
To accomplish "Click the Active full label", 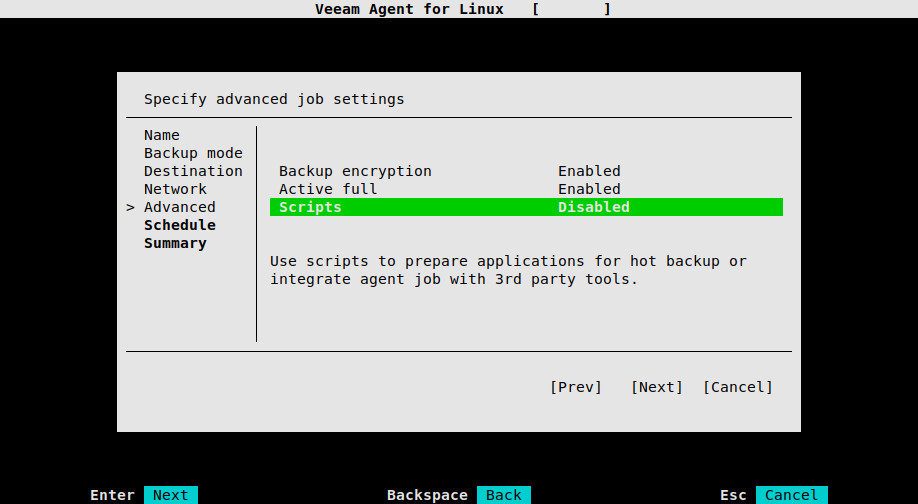I will [328, 189].
